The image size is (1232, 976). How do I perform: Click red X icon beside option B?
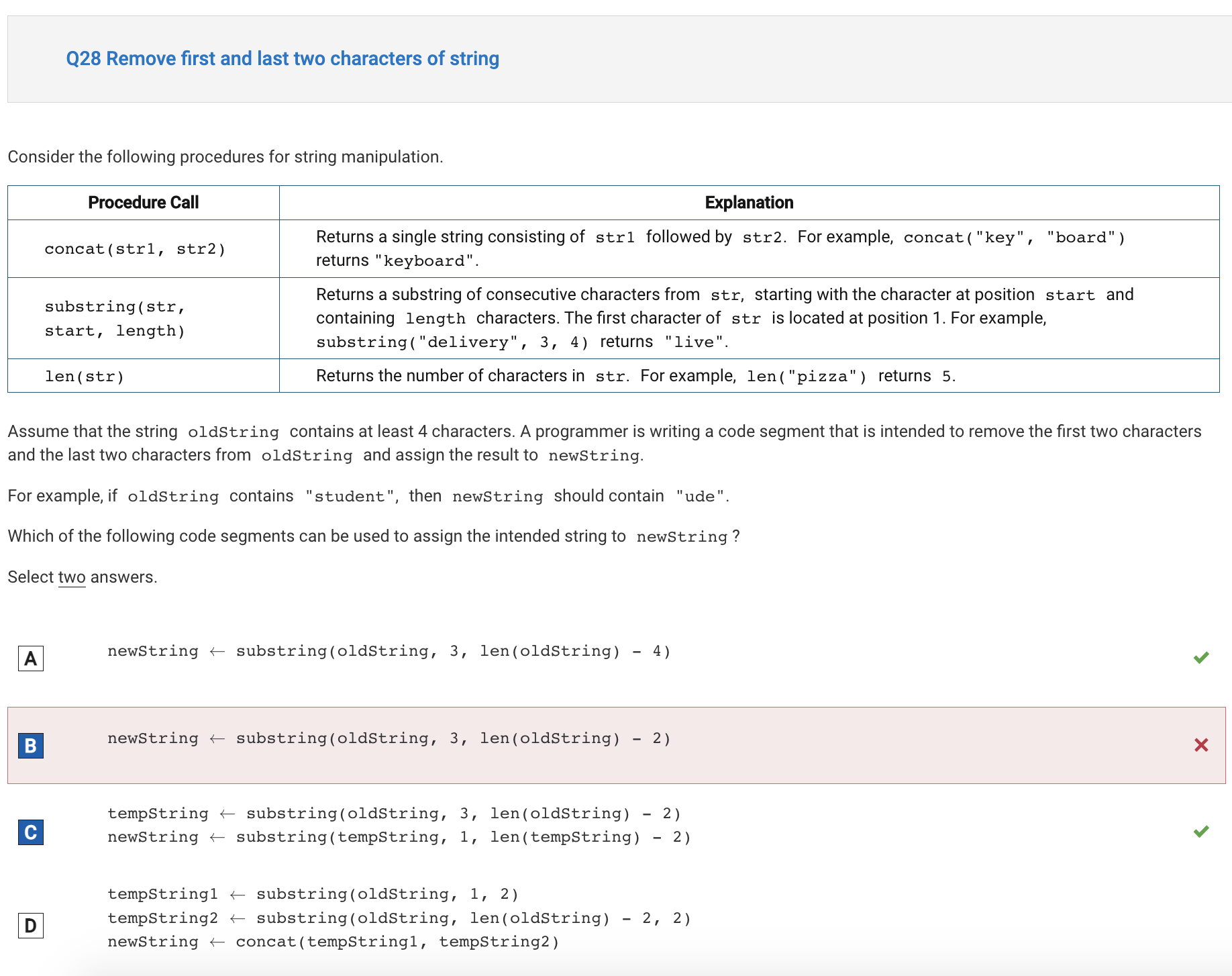(x=1201, y=745)
